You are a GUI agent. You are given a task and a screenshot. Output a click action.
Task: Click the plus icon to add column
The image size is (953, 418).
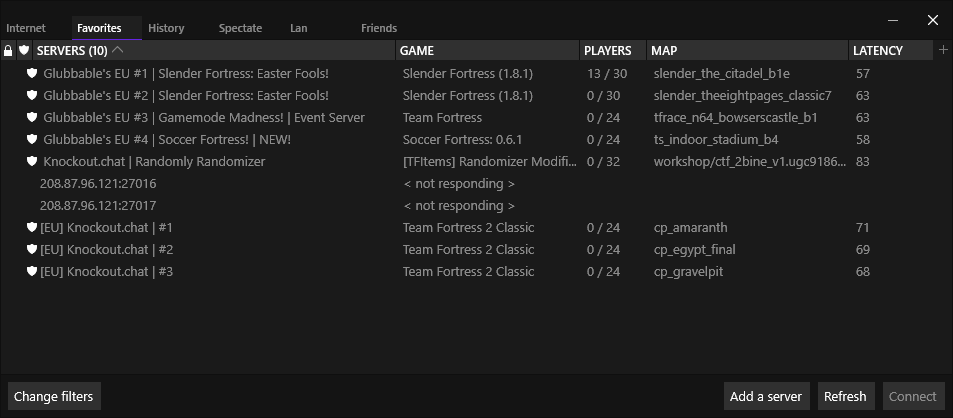tap(943, 50)
